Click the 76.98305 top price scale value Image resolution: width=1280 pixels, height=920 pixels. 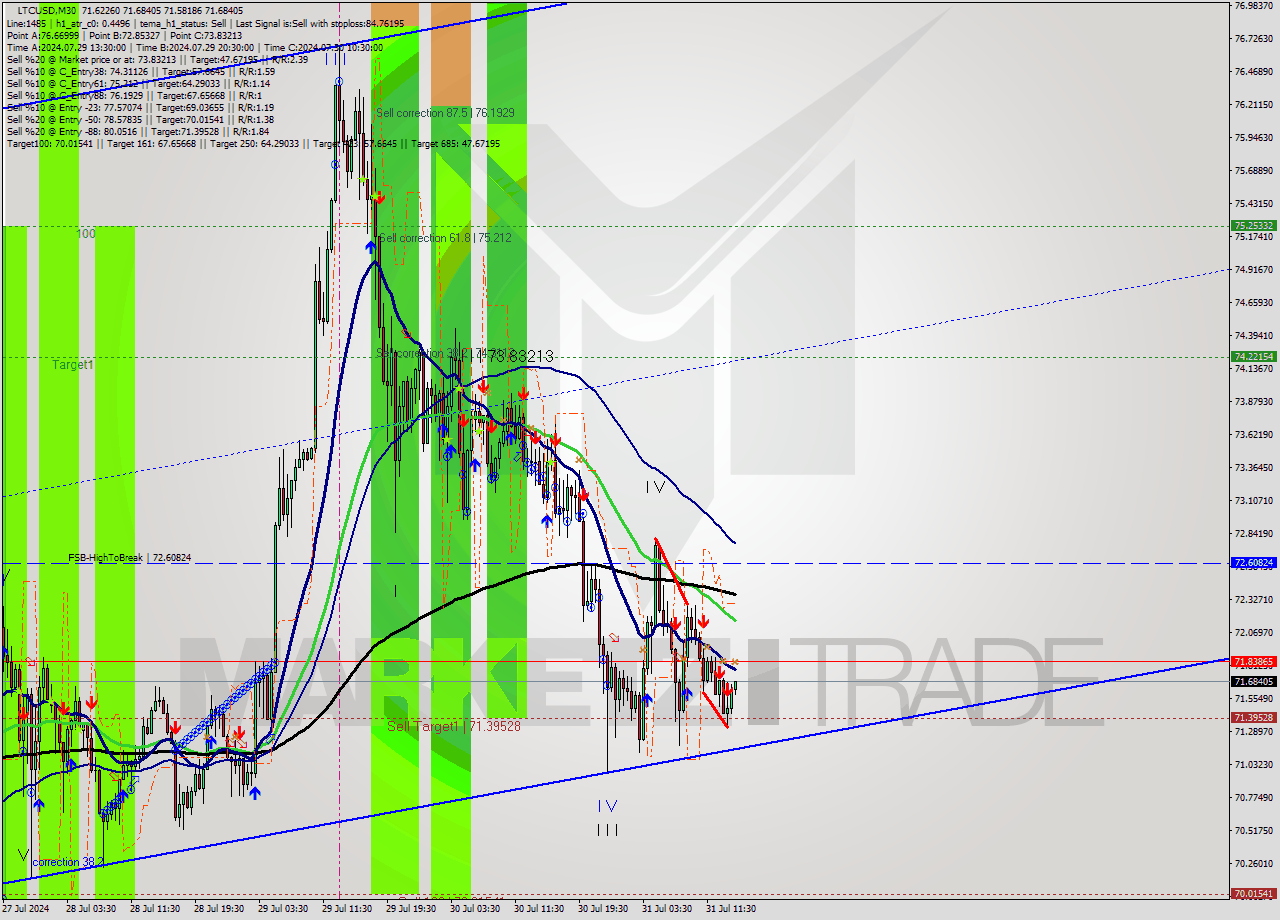(1253, 5)
